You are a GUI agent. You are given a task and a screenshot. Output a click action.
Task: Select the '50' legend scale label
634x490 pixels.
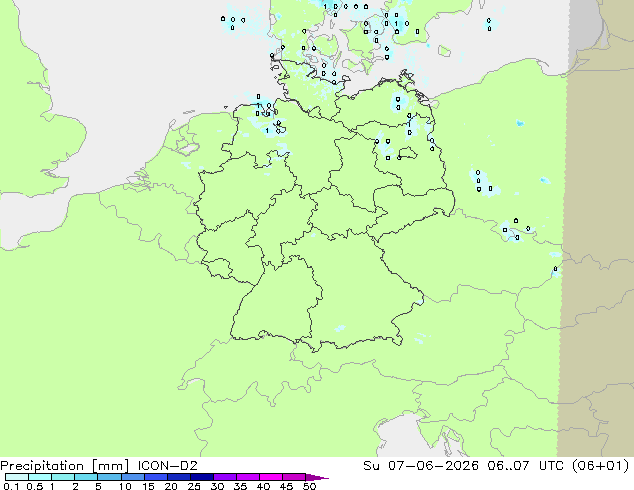[309, 486]
